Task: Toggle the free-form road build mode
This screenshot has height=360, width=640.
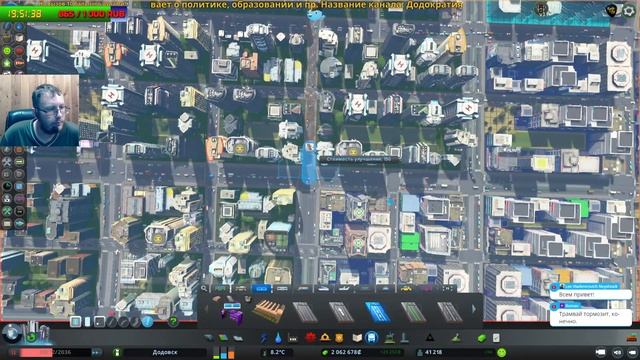Action: pos(135,322)
